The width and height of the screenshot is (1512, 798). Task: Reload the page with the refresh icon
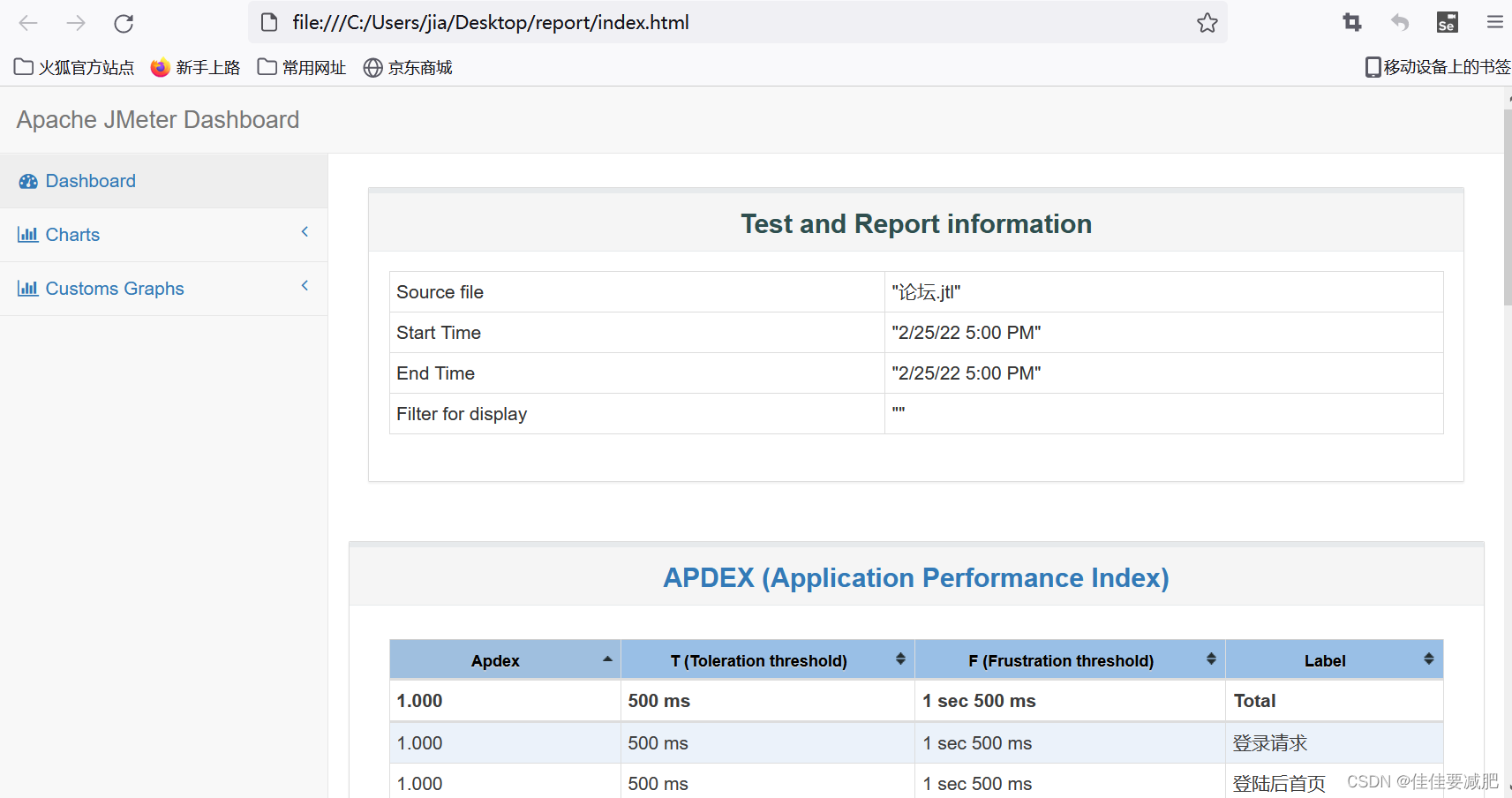(124, 23)
